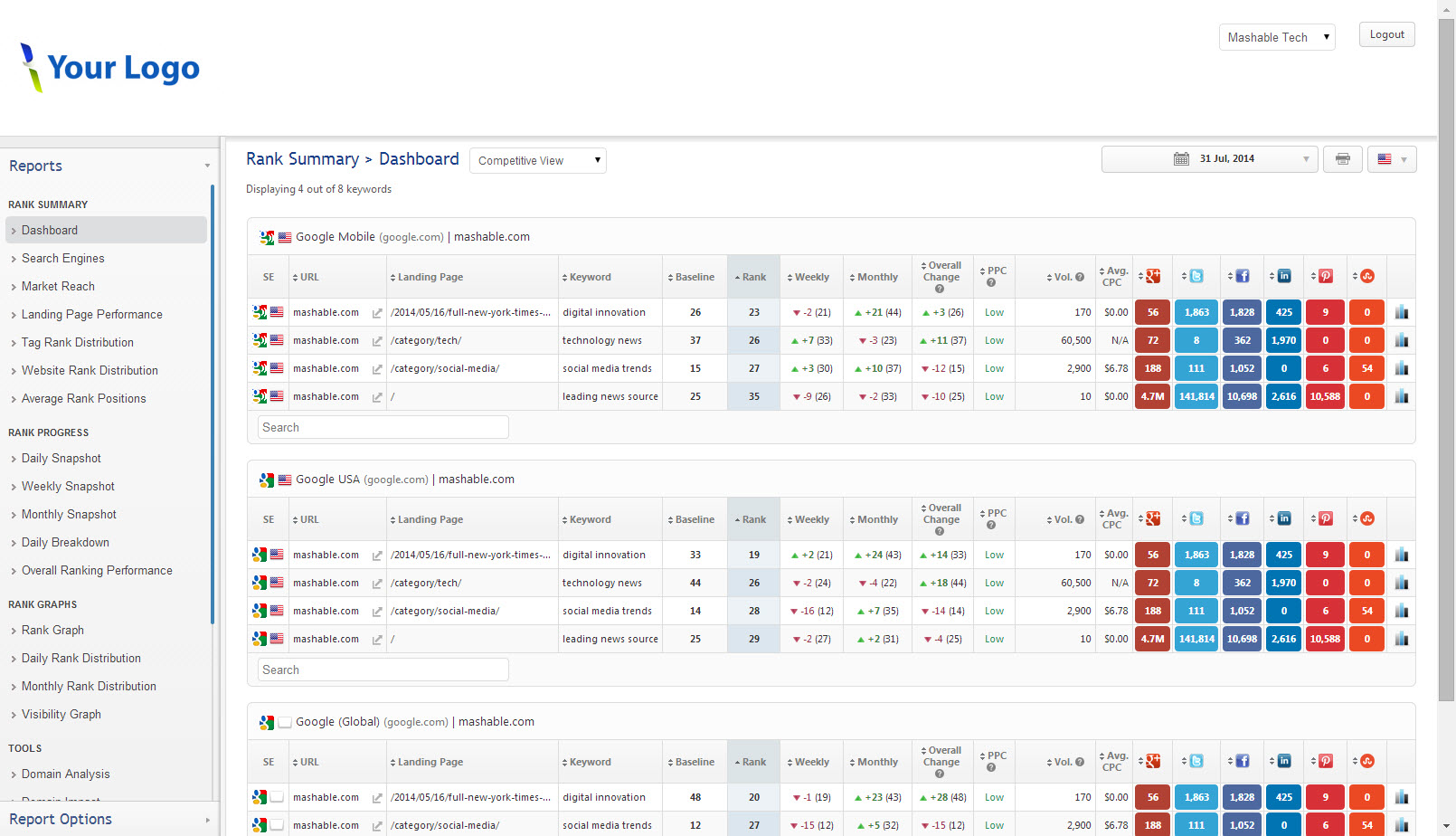This screenshot has height=836, width=1456.
Task: Click the red 4.7M Google+ cell in Google Mobile
Action: pos(1152,396)
